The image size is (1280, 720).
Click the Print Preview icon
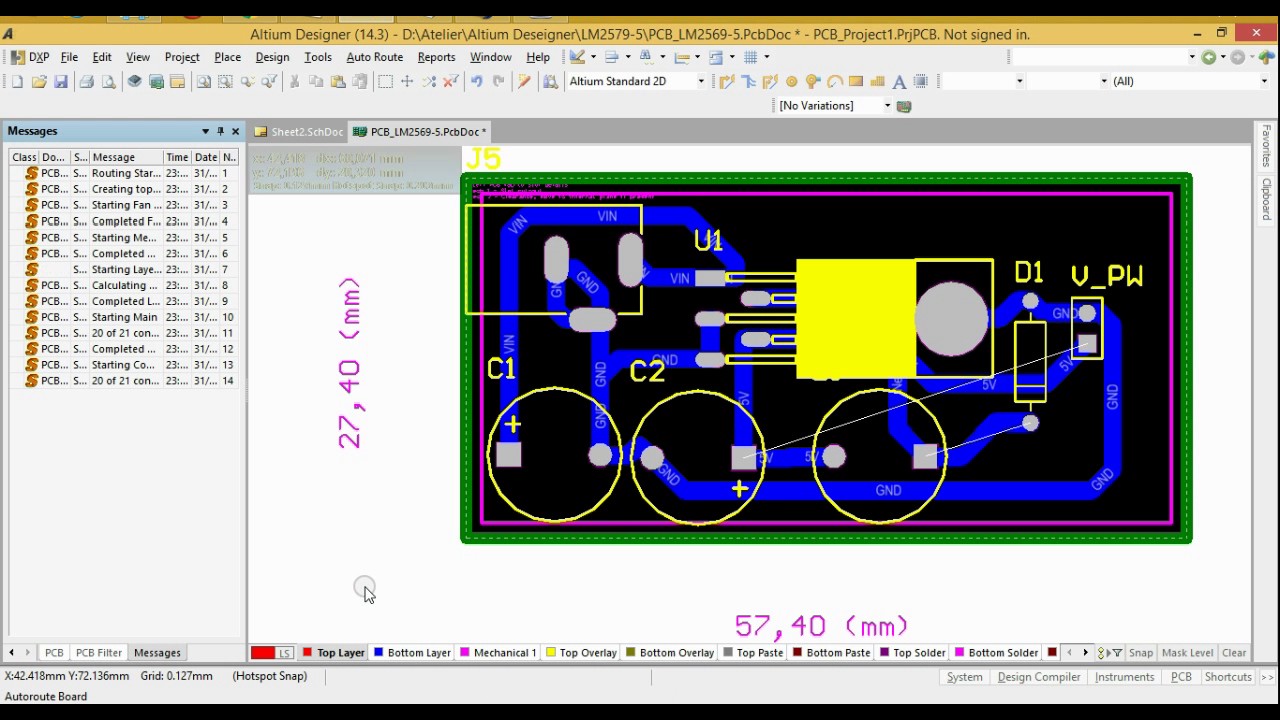[x=108, y=81]
